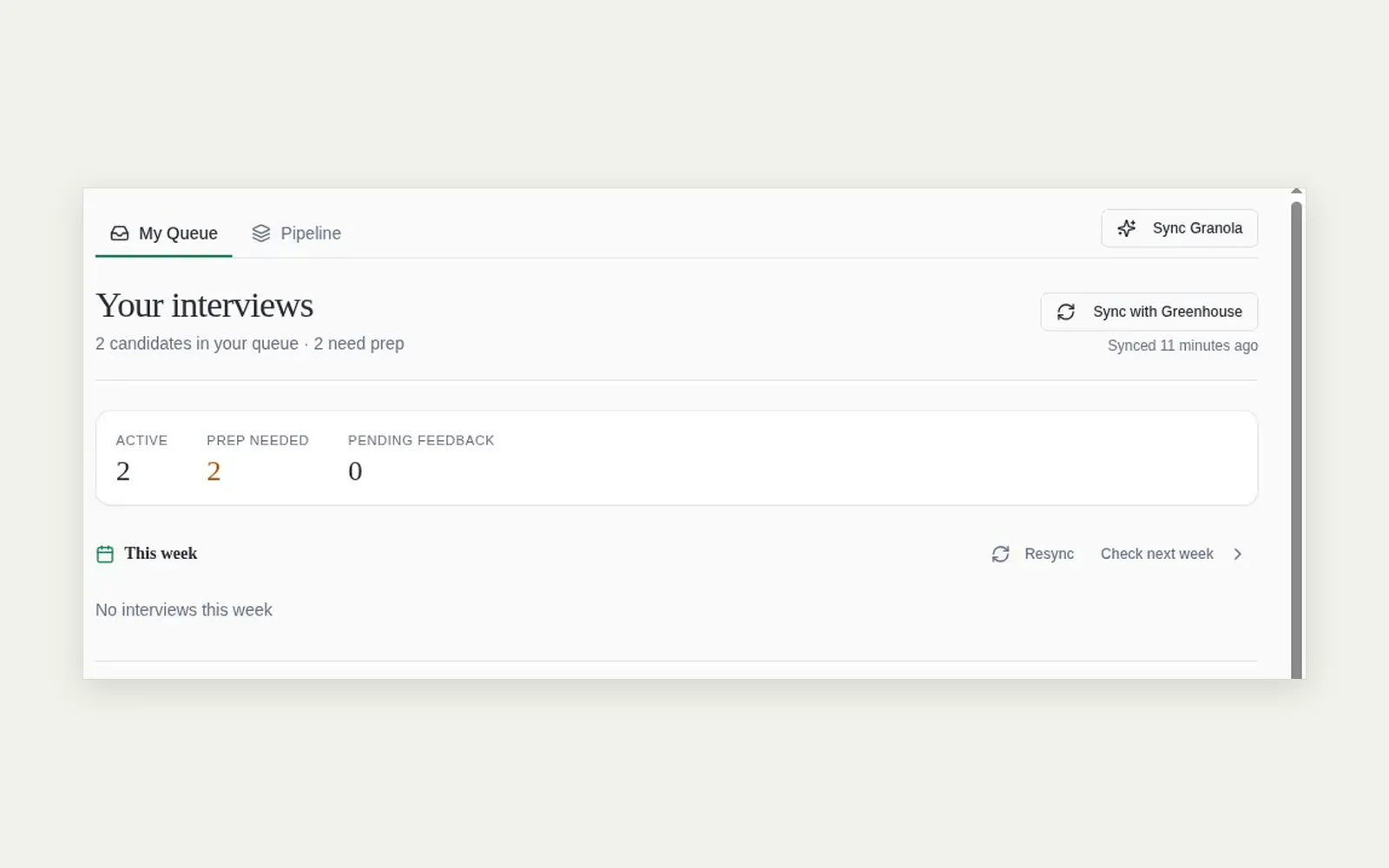1389x868 pixels.
Task: Click the calendar icon beside This week
Action: tap(105, 554)
